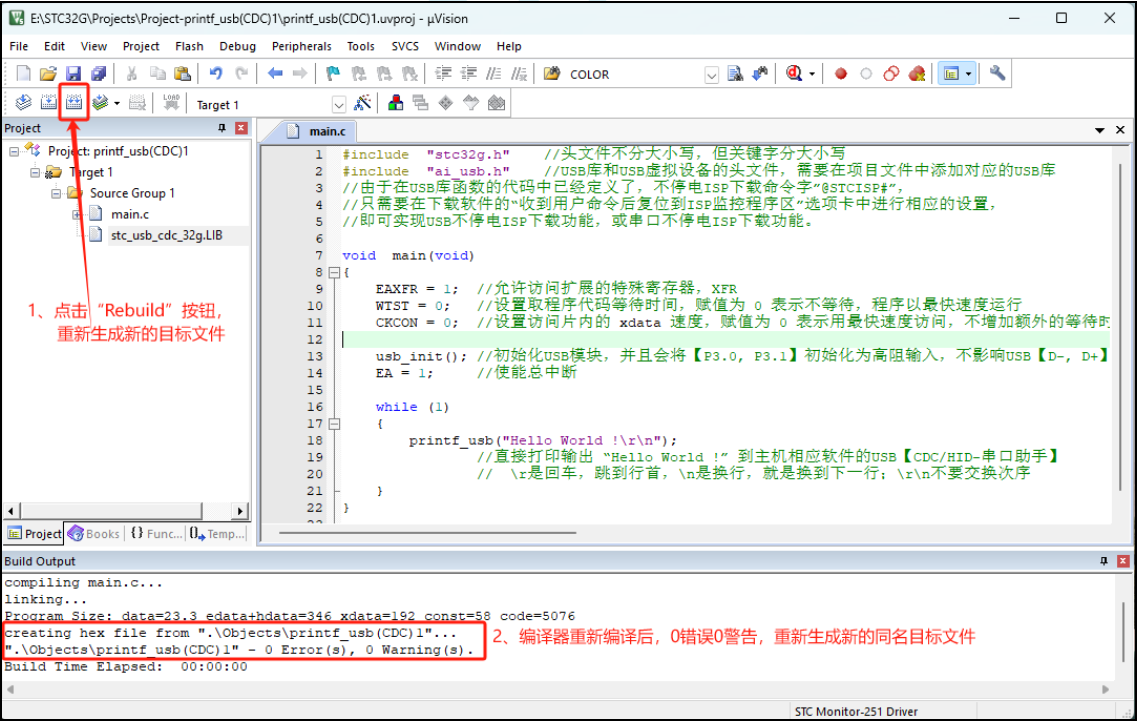The width and height of the screenshot is (1144, 727).
Task: Click the Project panel horizontal scrollbar right arrow
Action: point(241,514)
